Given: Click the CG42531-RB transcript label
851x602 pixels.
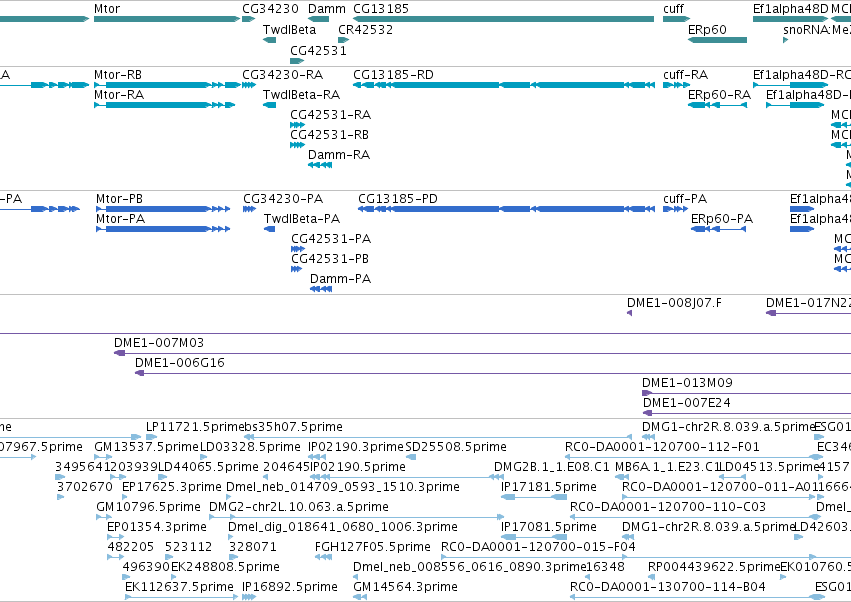Looking at the screenshot, I should 329,135.
